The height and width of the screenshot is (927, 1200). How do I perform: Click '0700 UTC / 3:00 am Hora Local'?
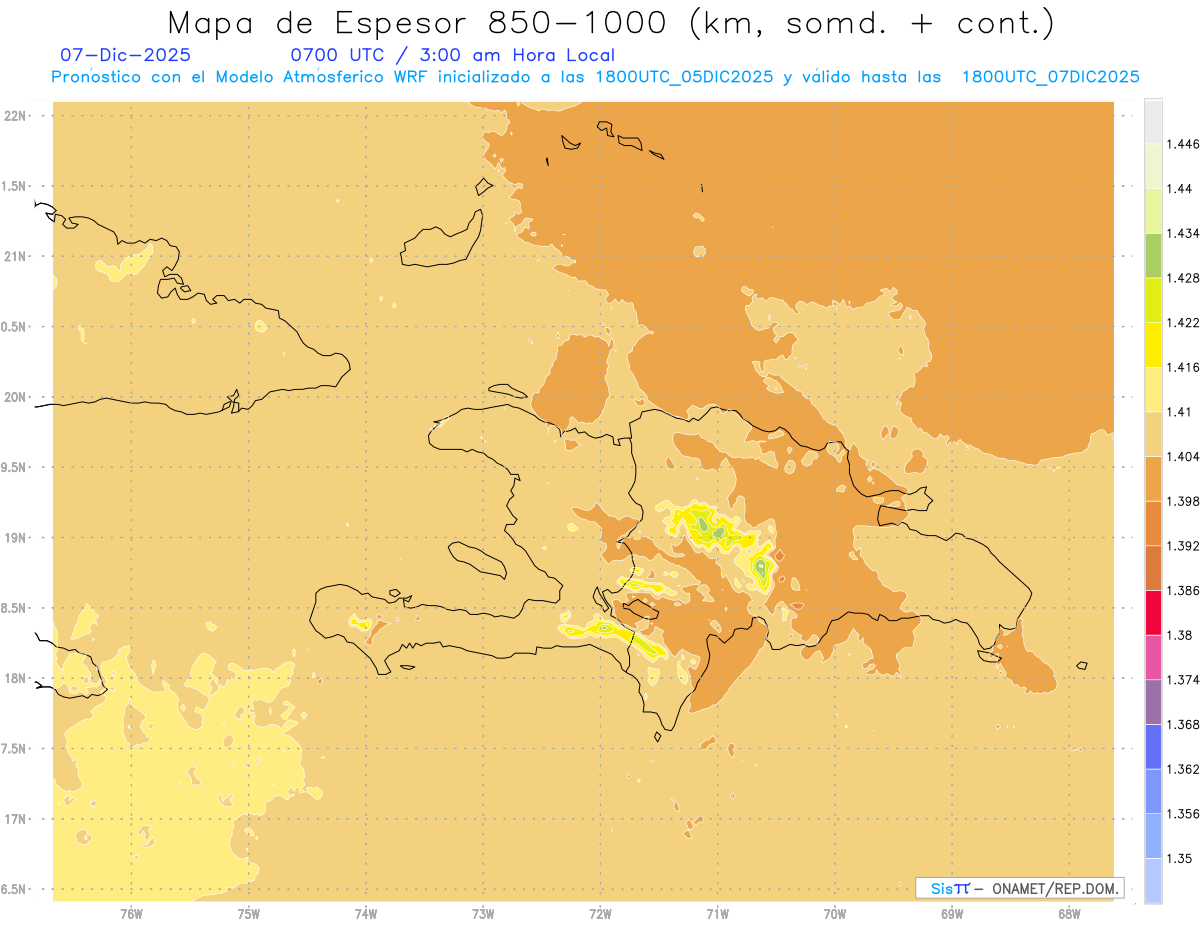pyautogui.click(x=453, y=55)
